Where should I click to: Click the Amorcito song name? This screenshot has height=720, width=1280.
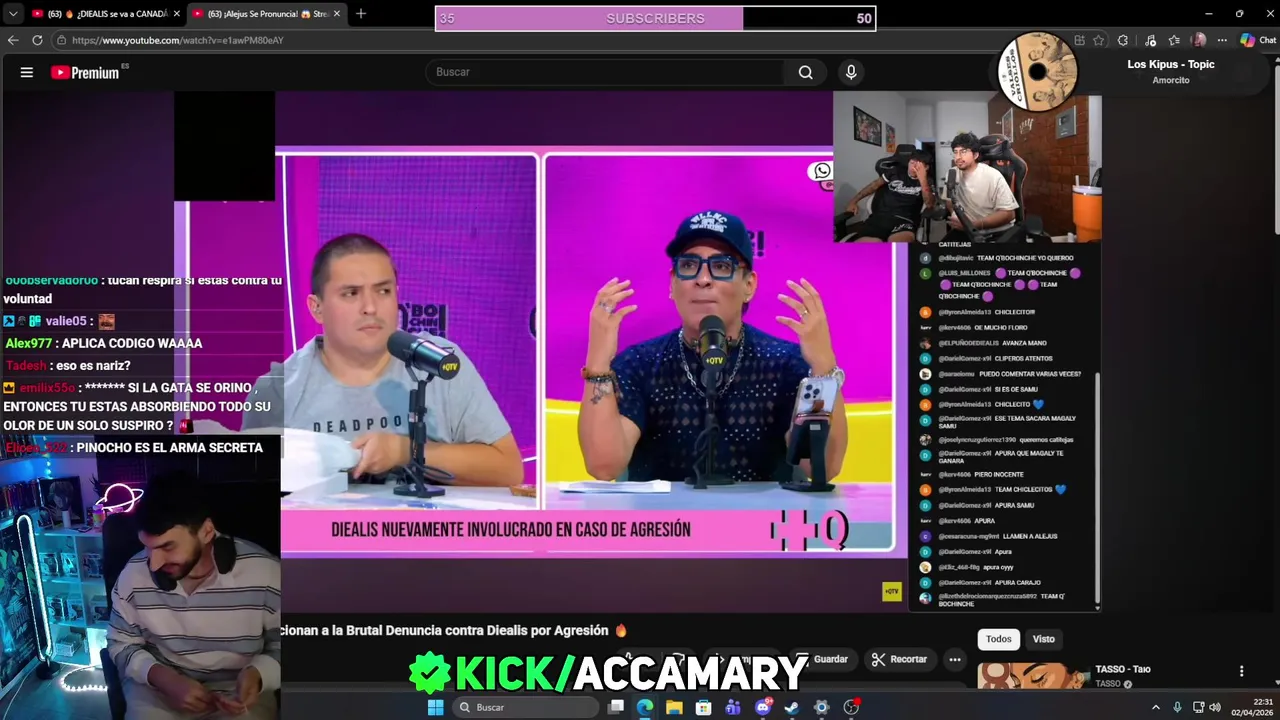pyautogui.click(x=1171, y=80)
